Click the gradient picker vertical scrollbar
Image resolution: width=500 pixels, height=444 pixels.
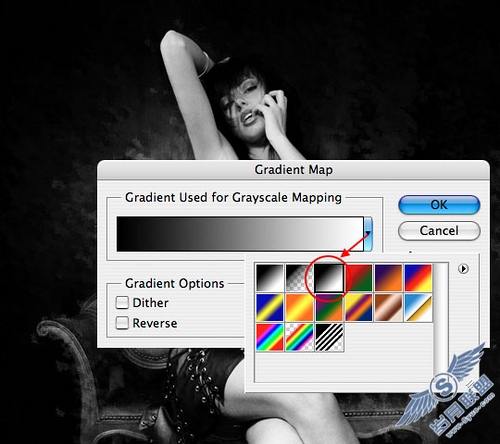pyautogui.click(x=441, y=323)
